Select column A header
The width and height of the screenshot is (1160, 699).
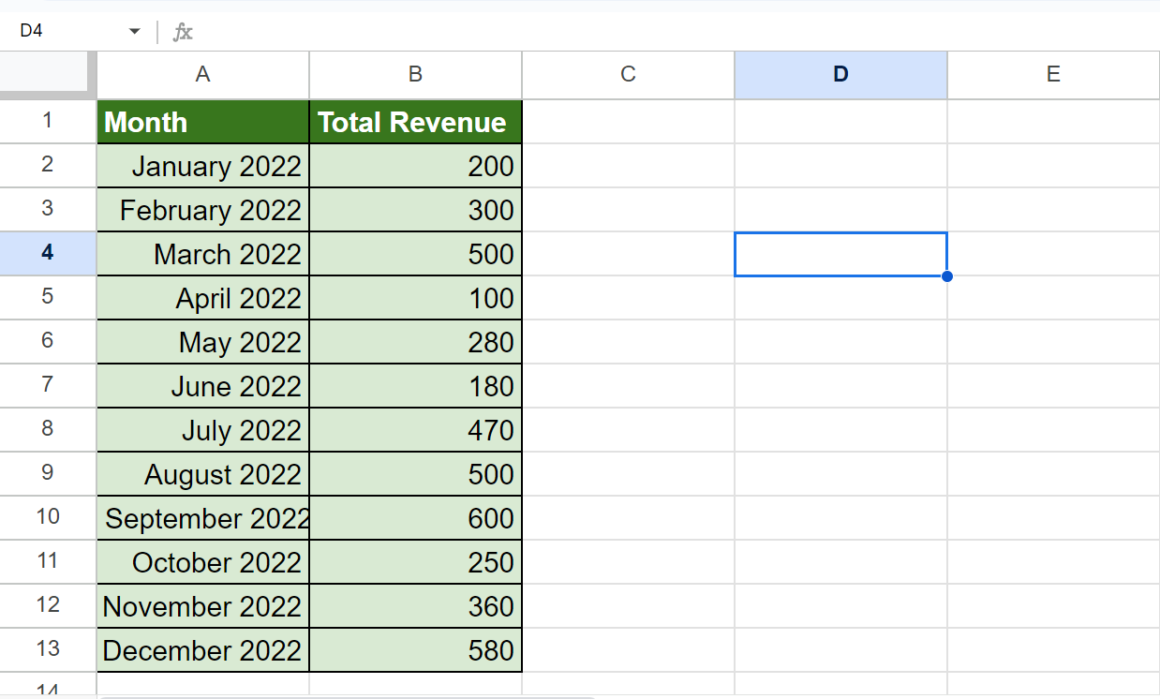click(x=202, y=74)
